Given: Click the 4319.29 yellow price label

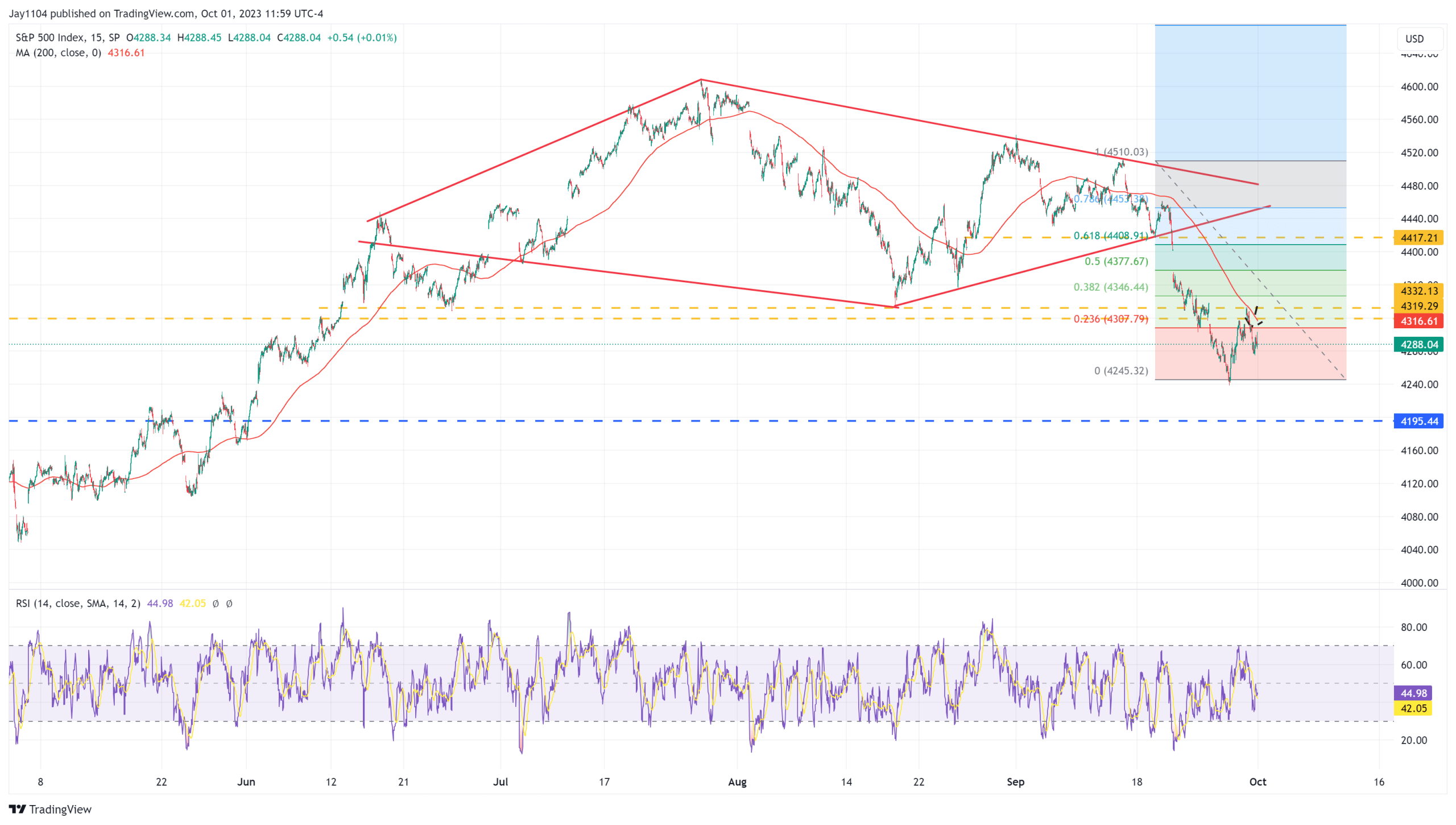Looking at the screenshot, I should pos(1418,306).
